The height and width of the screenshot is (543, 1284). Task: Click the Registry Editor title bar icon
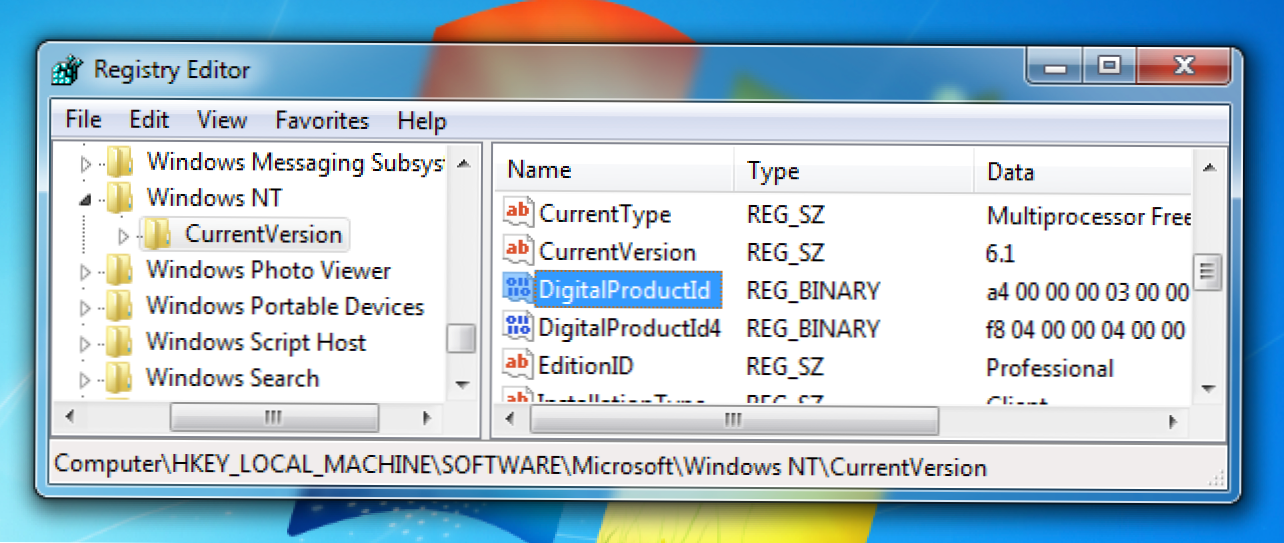click(67, 71)
